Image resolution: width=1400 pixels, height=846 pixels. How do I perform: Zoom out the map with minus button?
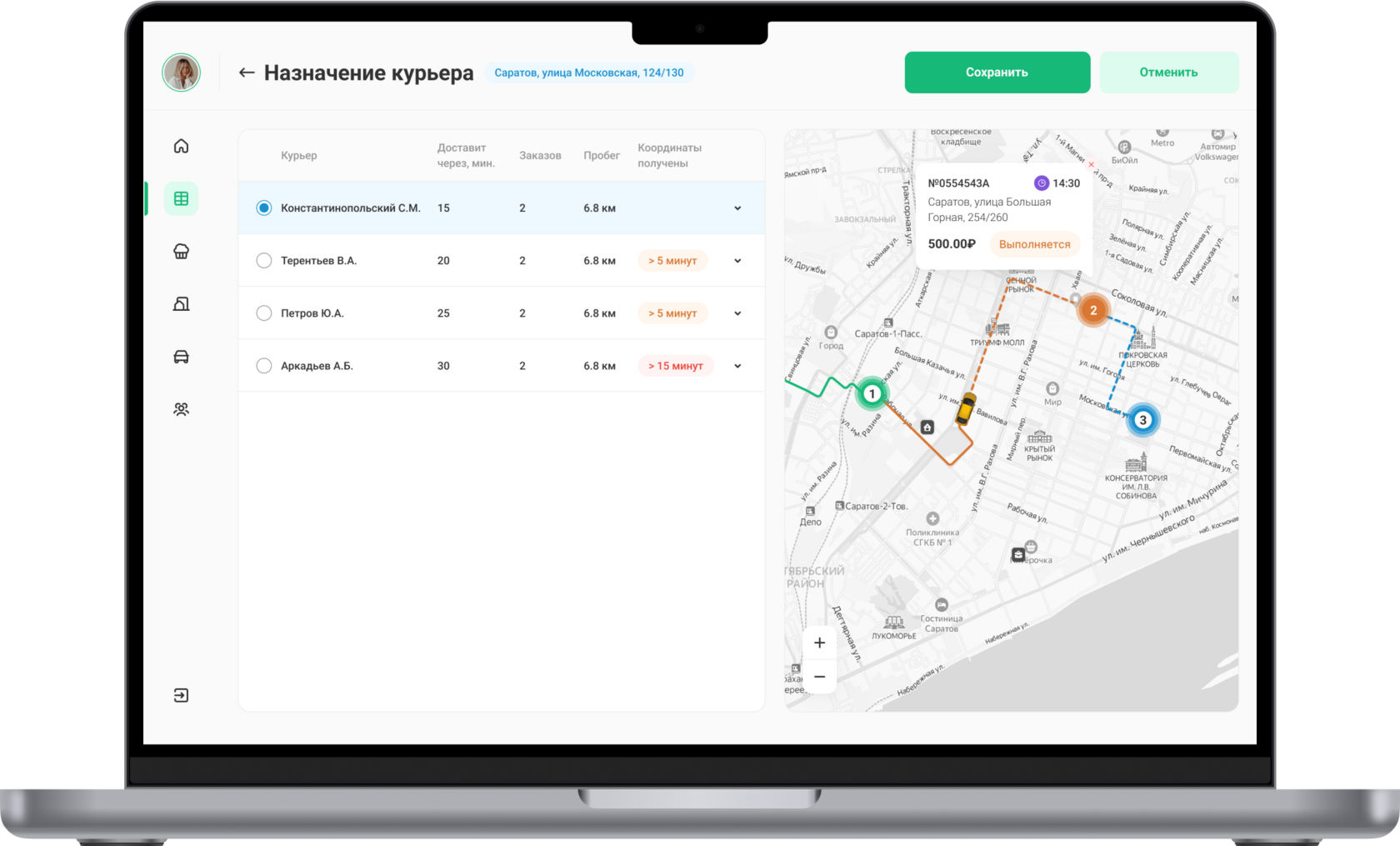tap(819, 677)
